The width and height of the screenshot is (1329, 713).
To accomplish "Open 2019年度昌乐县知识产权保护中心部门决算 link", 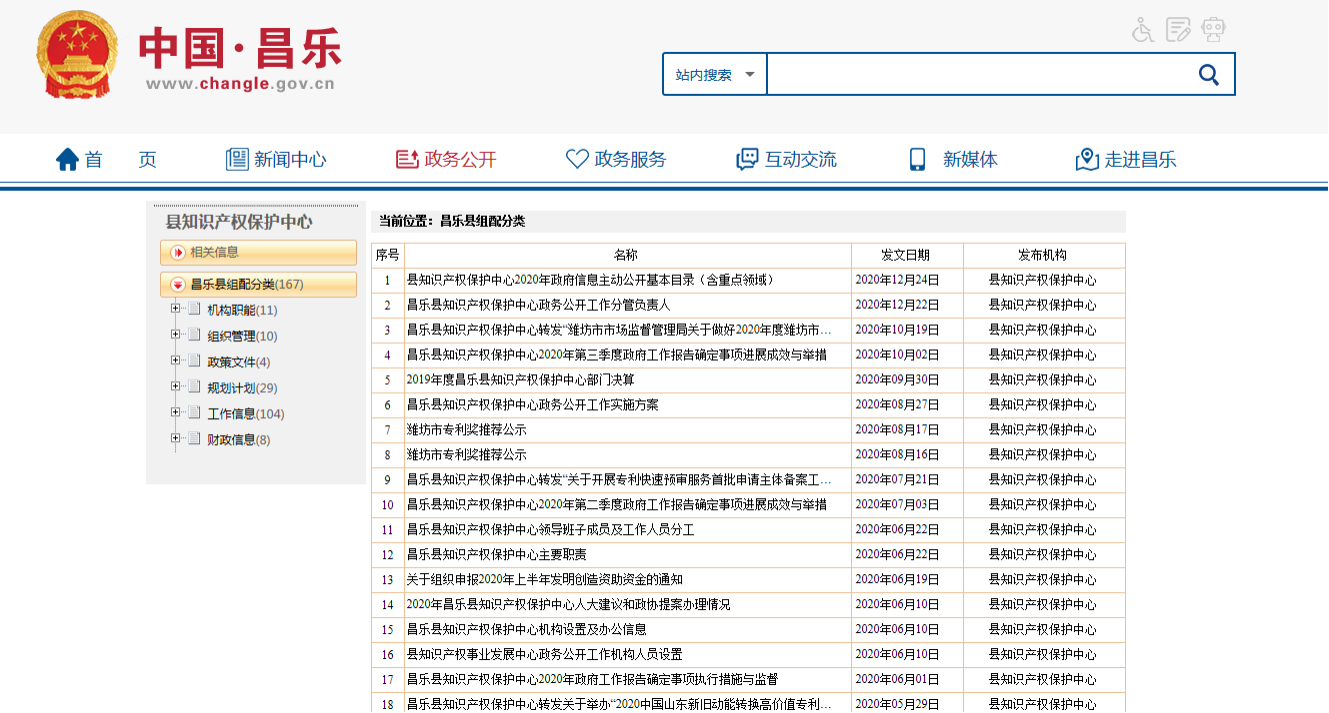I will 520,380.
